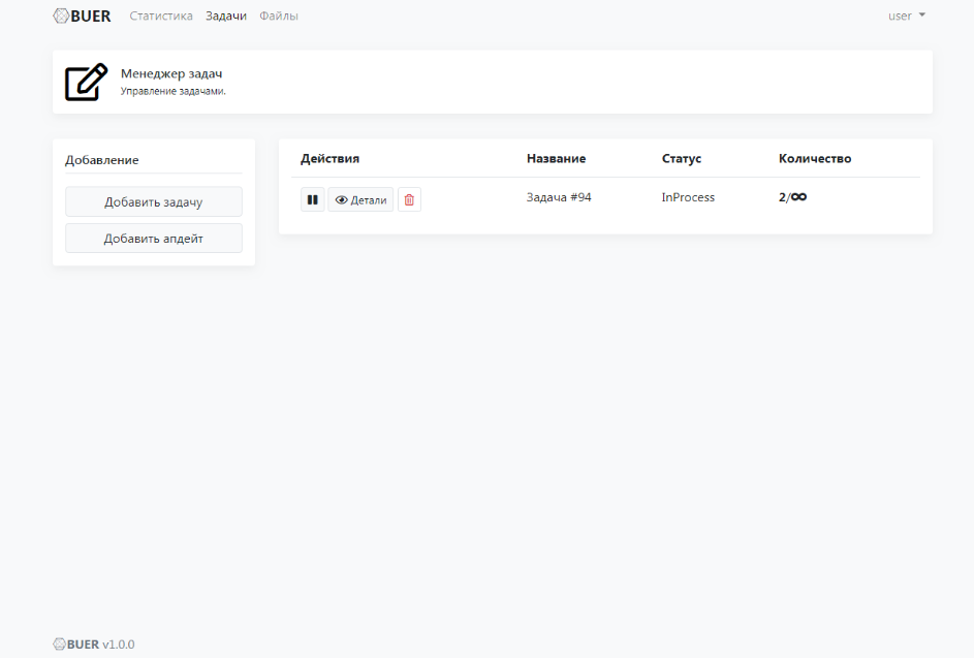The width and height of the screenshot is (974, 658).
Task: Click the InProcess status text
Action: point(688,197)
